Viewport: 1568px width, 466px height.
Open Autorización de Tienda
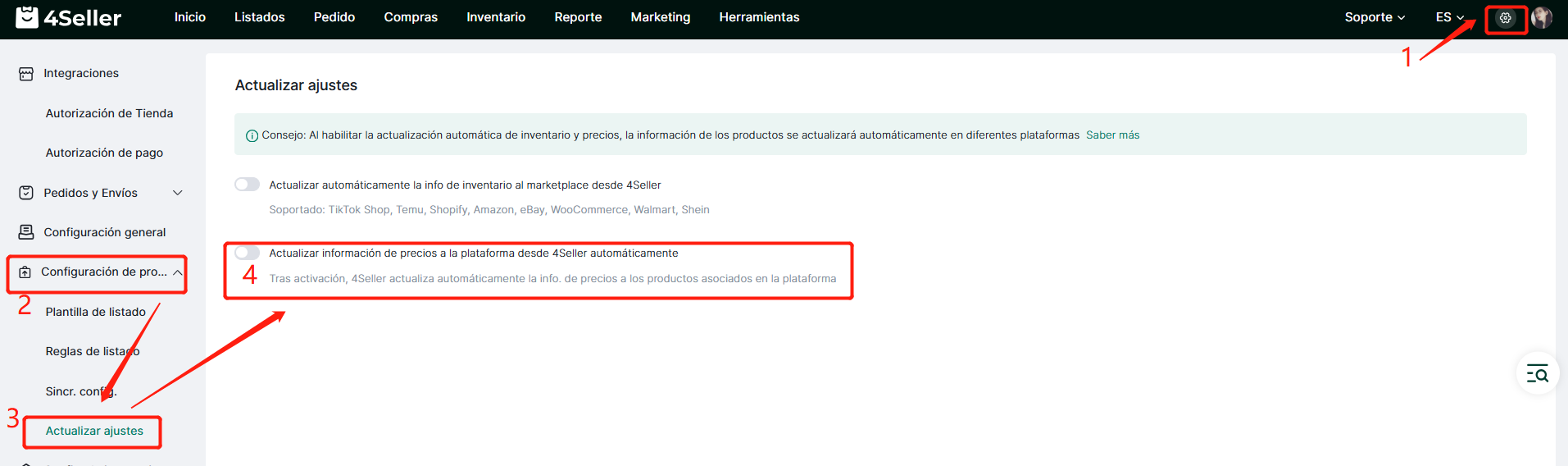(109, 113)
